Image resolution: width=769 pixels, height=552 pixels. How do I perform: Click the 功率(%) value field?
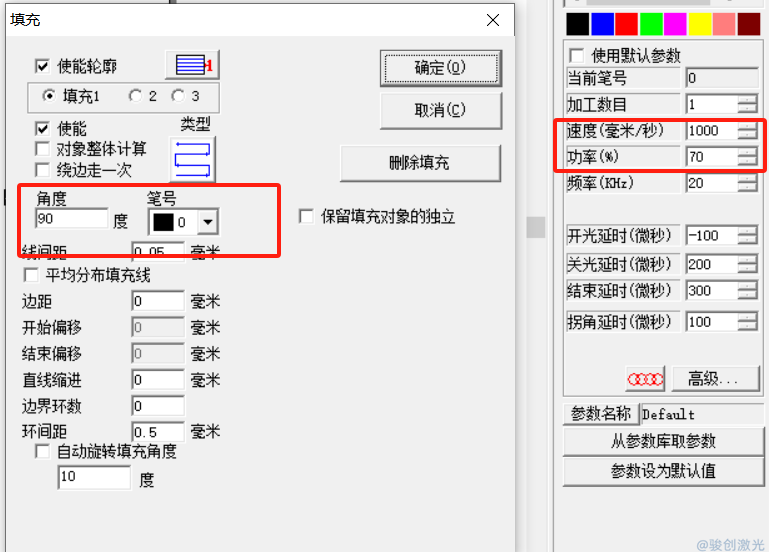pyautogui.click(x=712, y=157)
